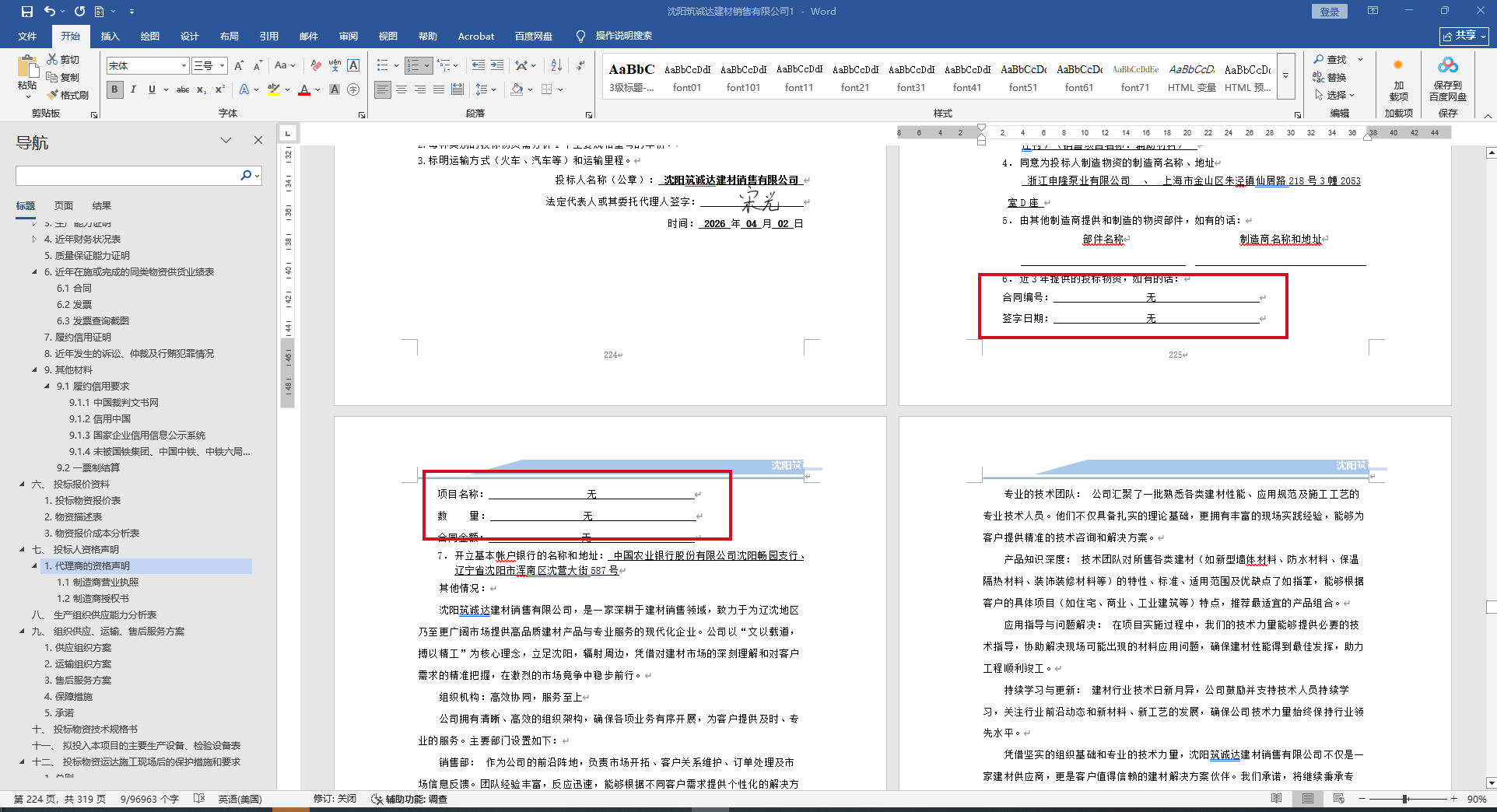Apply the yellow text highlight color
1497x812 pixels.
[x=273, y=89]
